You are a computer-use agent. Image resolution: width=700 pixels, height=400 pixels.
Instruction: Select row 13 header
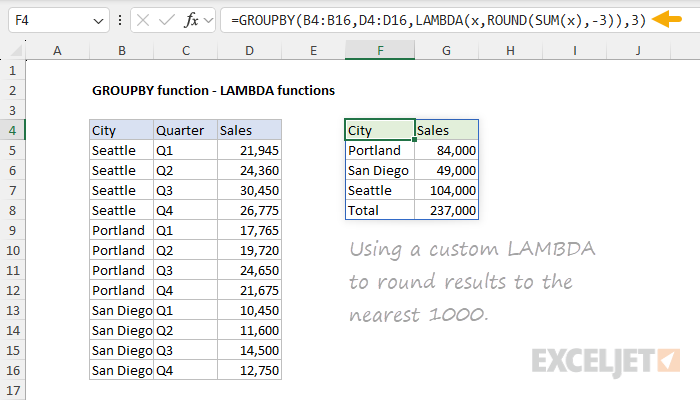(12, 310)
